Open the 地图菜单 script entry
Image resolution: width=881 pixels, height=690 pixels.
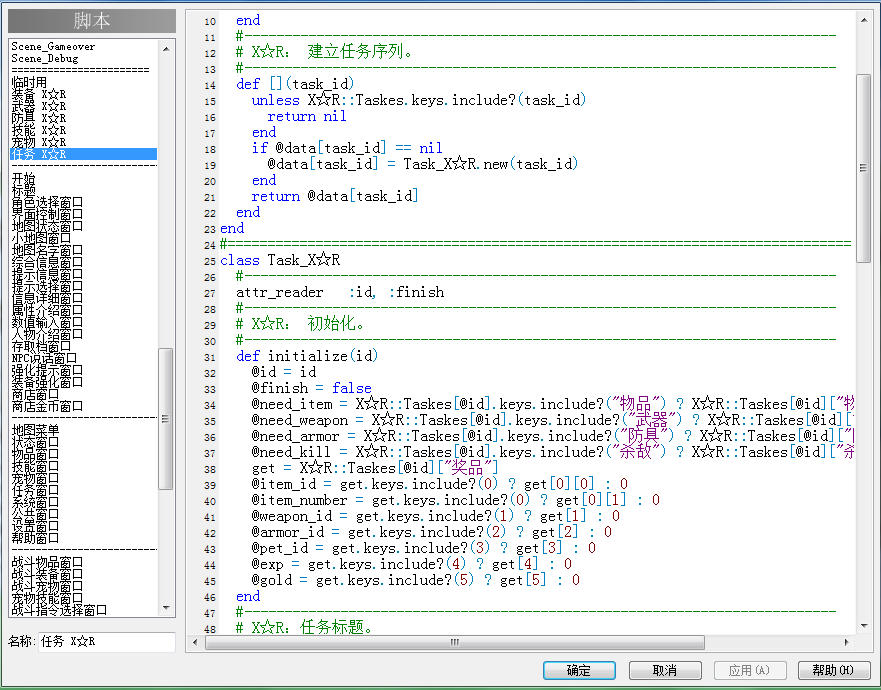click(35, 430)
